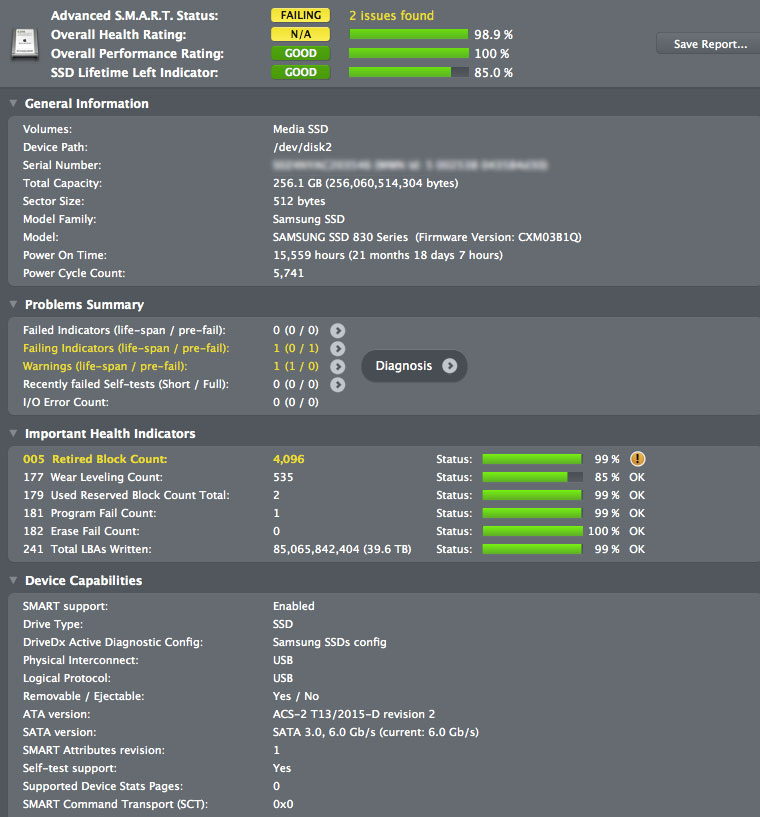Viewport: 760px width, 817px height.
Task: Click the Wear Leveling Count status bar
Action: click(x=532, y=477)
